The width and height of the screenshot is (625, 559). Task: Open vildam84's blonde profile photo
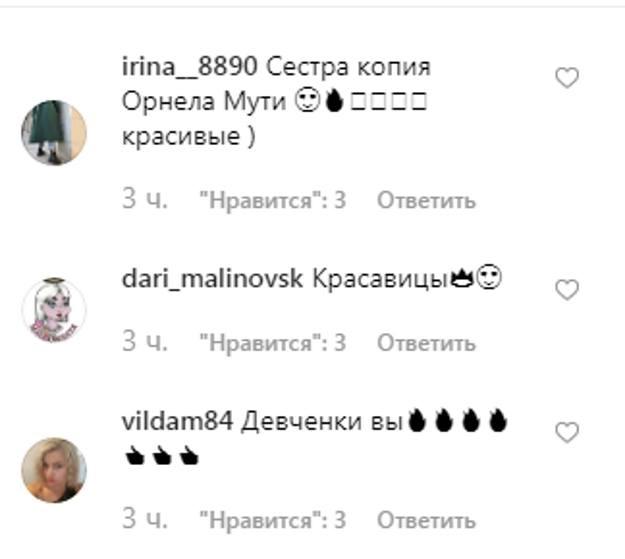[x=54, y=470]
